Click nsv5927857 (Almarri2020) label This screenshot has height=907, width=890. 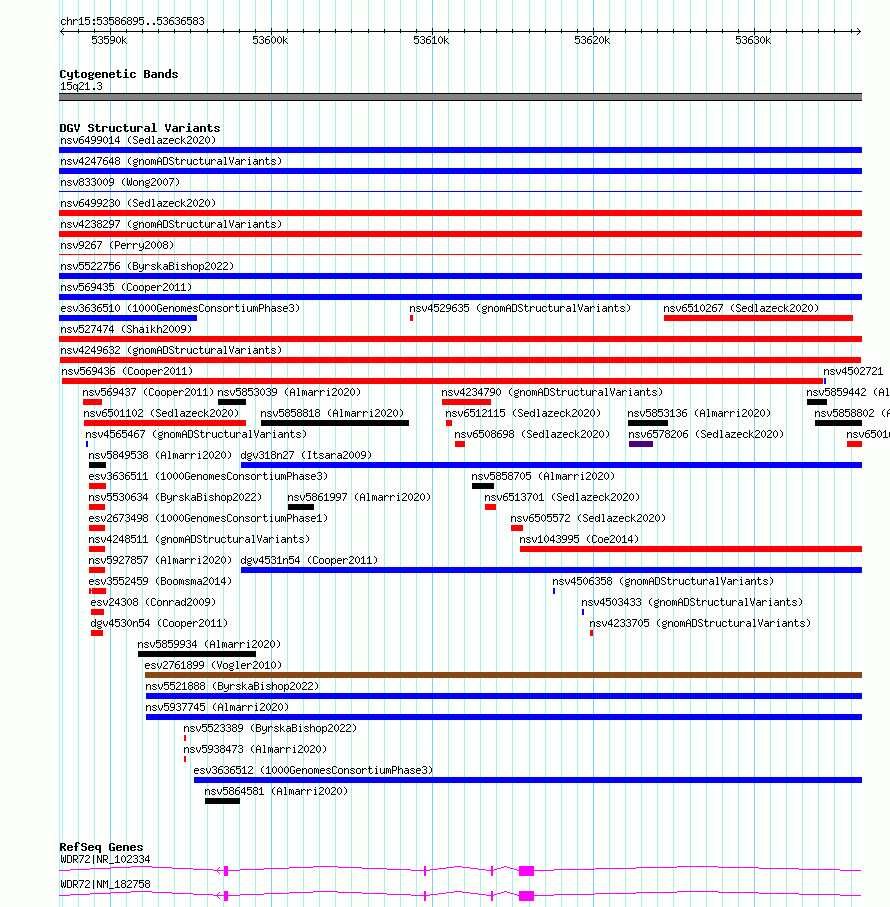click(160, 560)
